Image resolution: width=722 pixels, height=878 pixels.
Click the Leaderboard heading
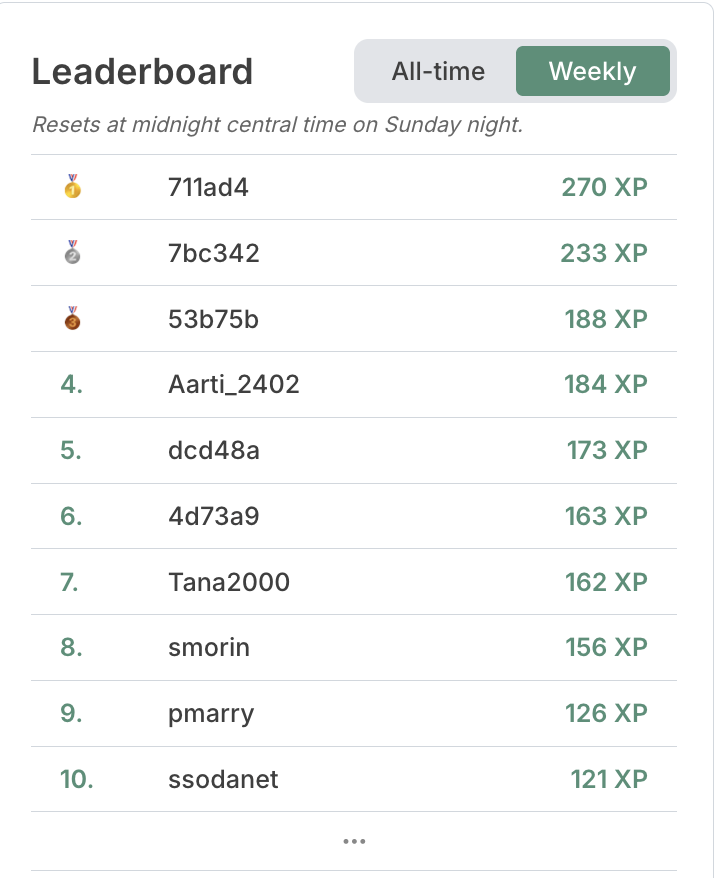(x=142, y=72)
